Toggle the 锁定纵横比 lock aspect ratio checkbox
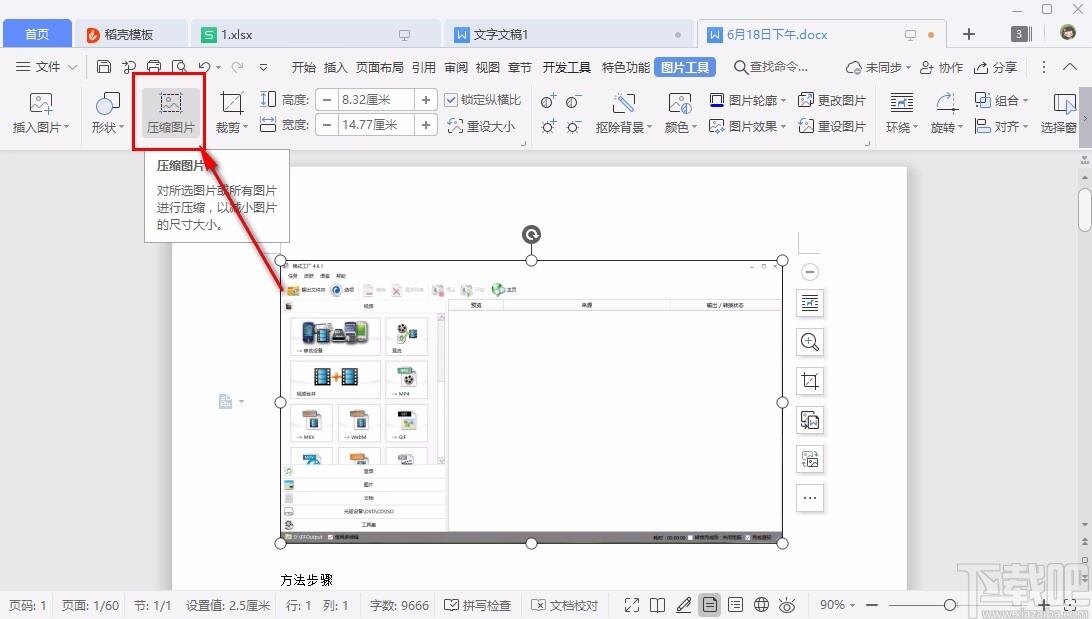Viewport: 1092px width, 619px height. (451, 100)
